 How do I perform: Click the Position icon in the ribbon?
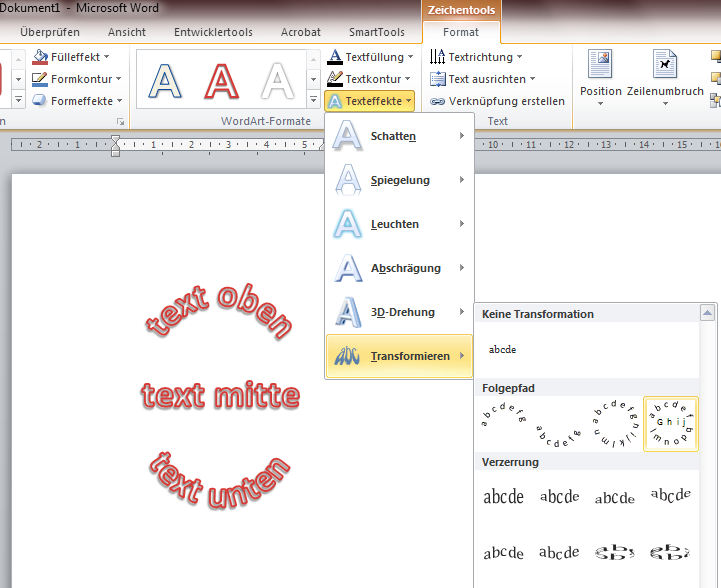[600, 66]
